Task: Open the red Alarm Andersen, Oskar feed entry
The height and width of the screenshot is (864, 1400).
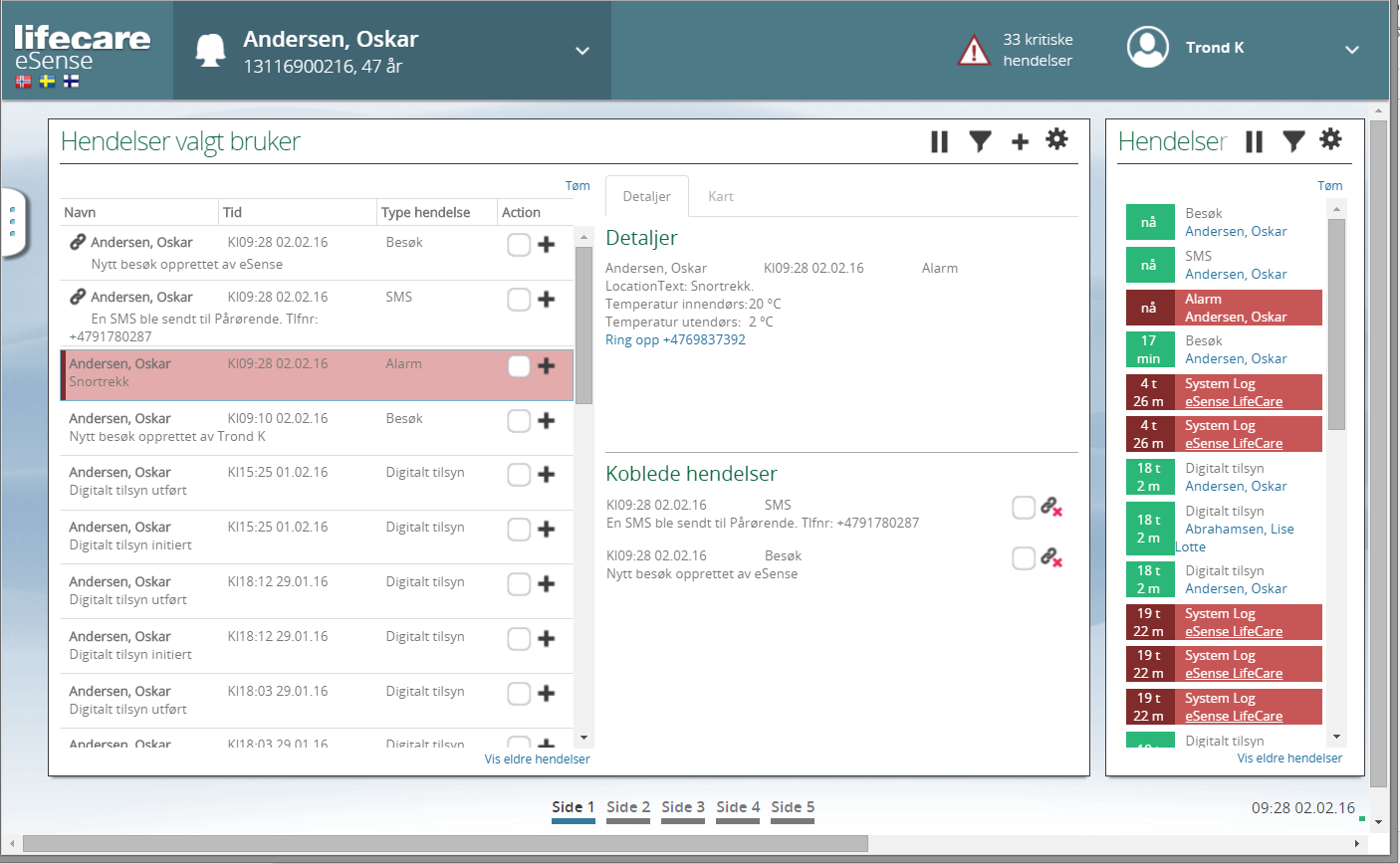Action: (x=1224, y=308)
